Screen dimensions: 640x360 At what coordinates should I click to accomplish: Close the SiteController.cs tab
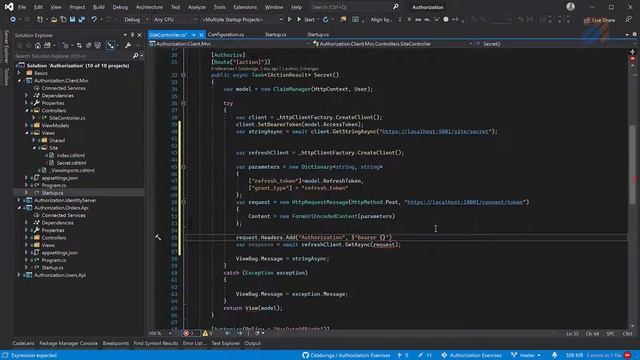201,35
